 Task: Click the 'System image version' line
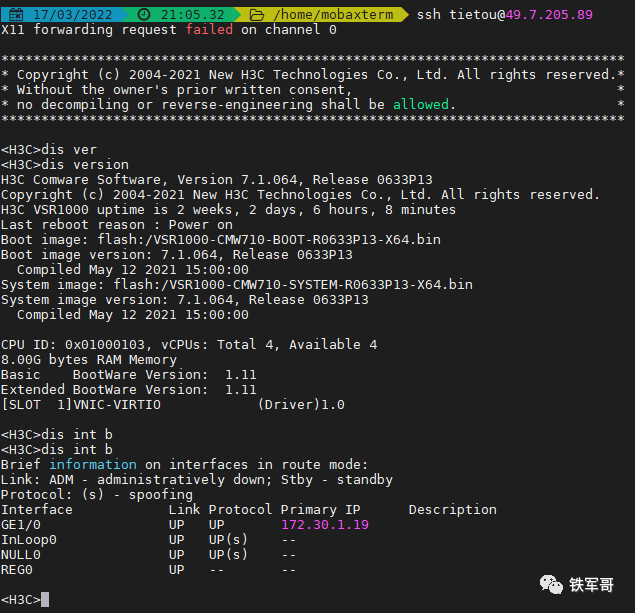click(x=185, y=300)
